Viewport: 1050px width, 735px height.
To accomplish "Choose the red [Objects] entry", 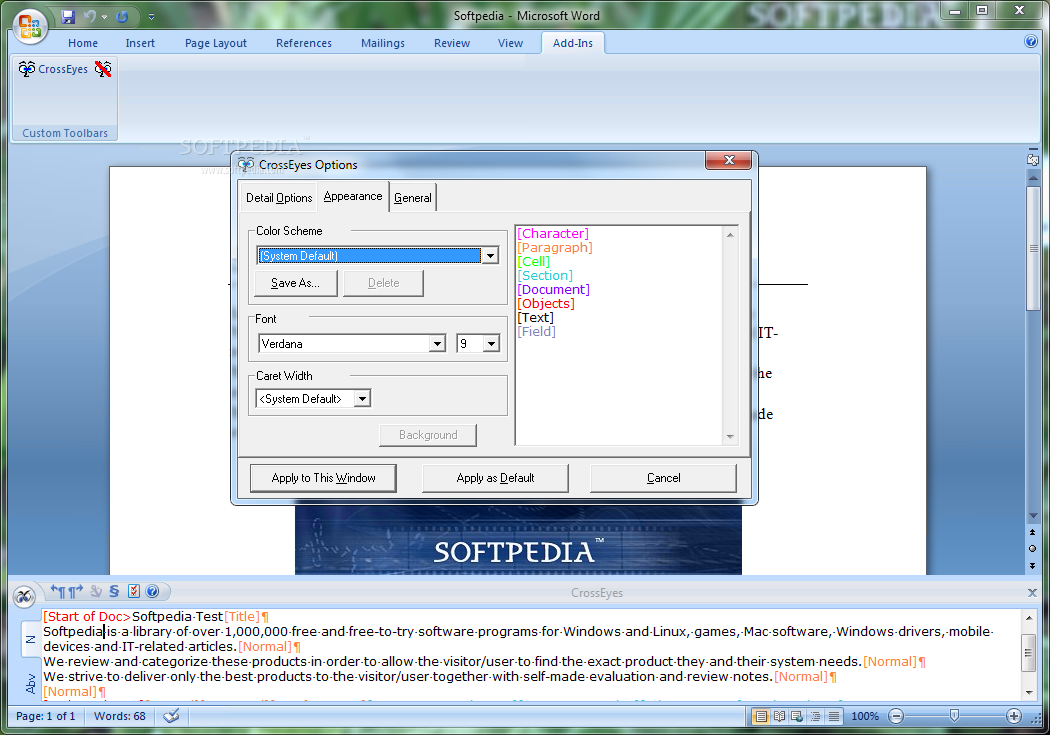I will tap(546, 304).
